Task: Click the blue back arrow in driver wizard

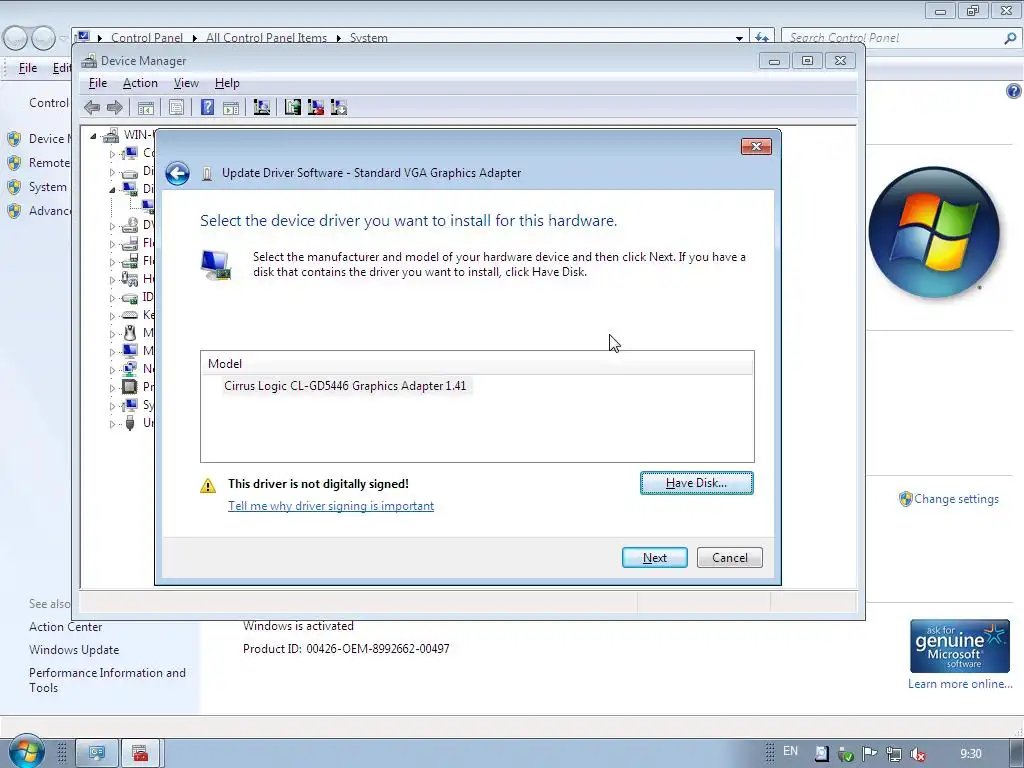Action: [x=177, y=173]
